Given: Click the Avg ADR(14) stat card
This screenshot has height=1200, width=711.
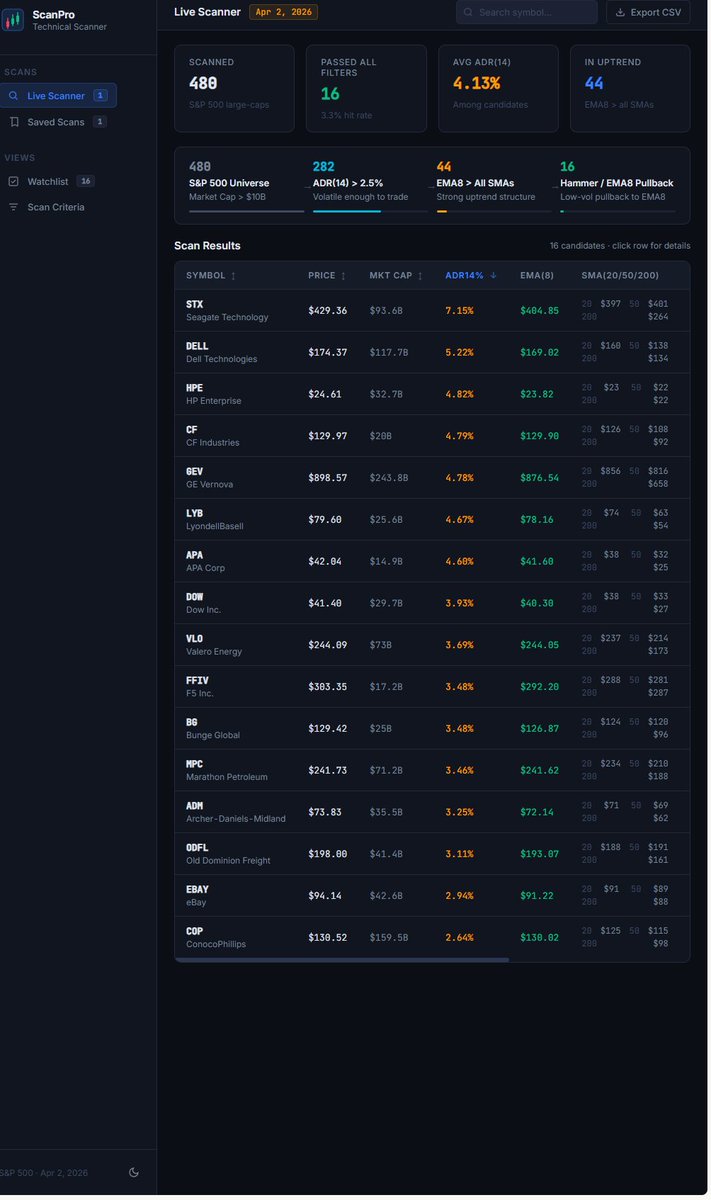Looking at the screenshot, I should click(498, 88).
